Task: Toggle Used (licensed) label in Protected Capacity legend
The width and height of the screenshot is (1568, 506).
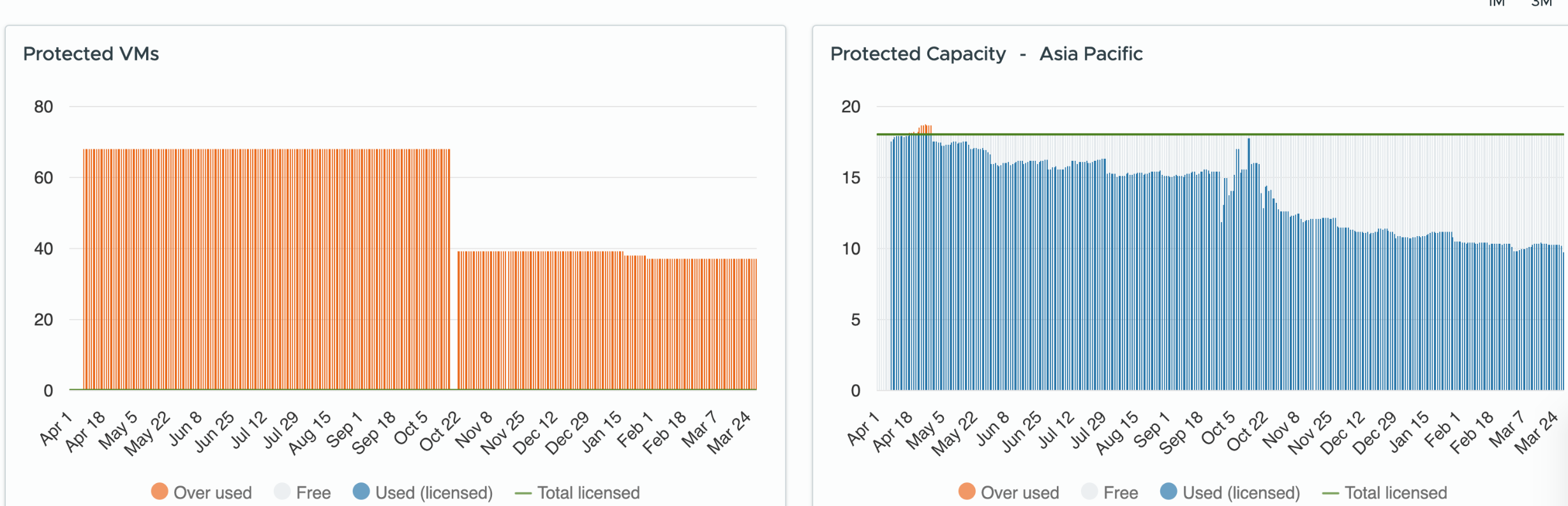Action: 1241,493
